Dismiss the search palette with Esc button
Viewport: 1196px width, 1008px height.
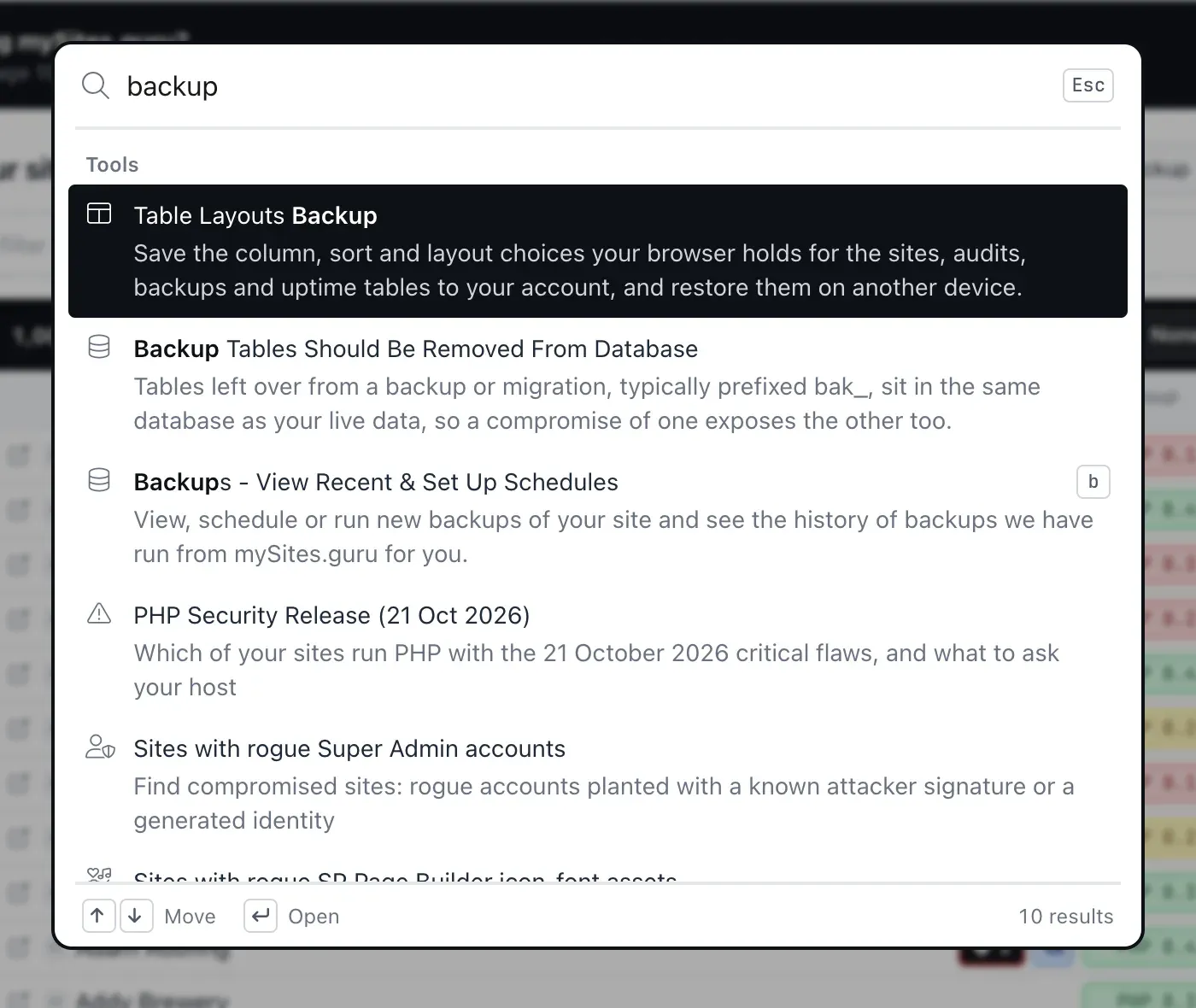tap(1088, 85)
